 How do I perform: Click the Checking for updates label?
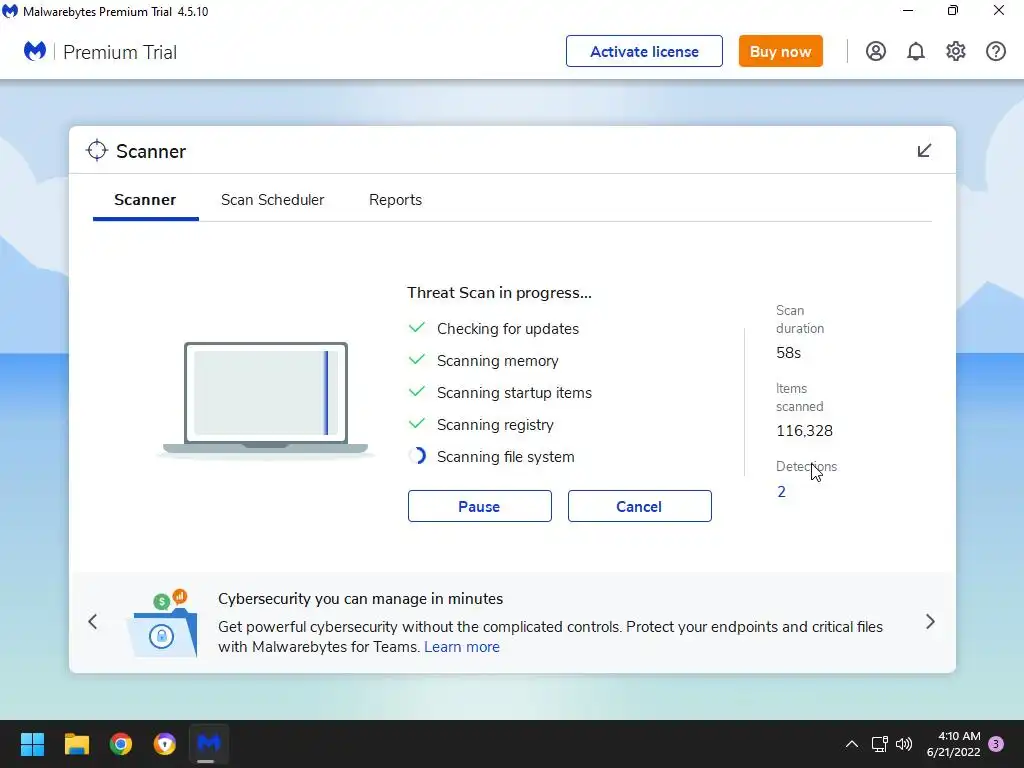point(507,328)
